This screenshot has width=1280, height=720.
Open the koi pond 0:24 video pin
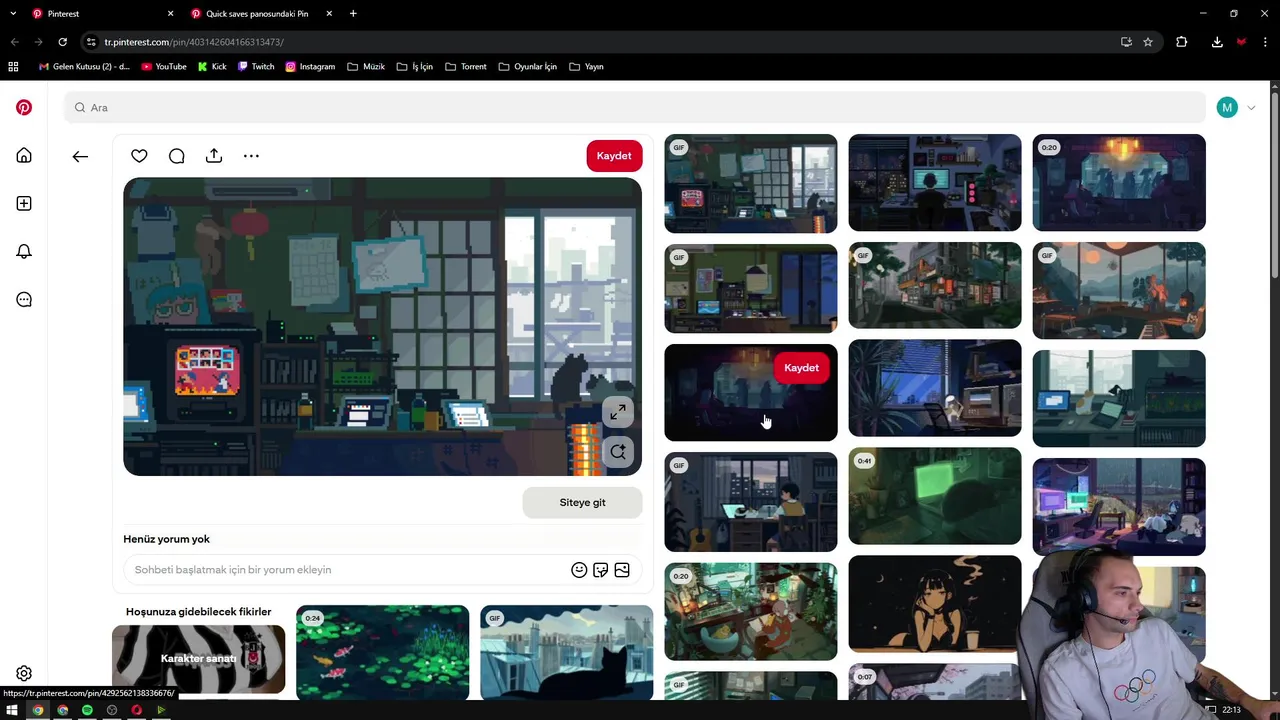click(382, 652)
